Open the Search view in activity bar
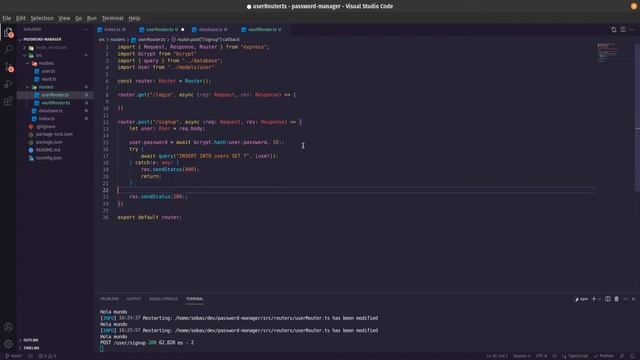Viewport: 640px width, 360px height. (8, 49)
